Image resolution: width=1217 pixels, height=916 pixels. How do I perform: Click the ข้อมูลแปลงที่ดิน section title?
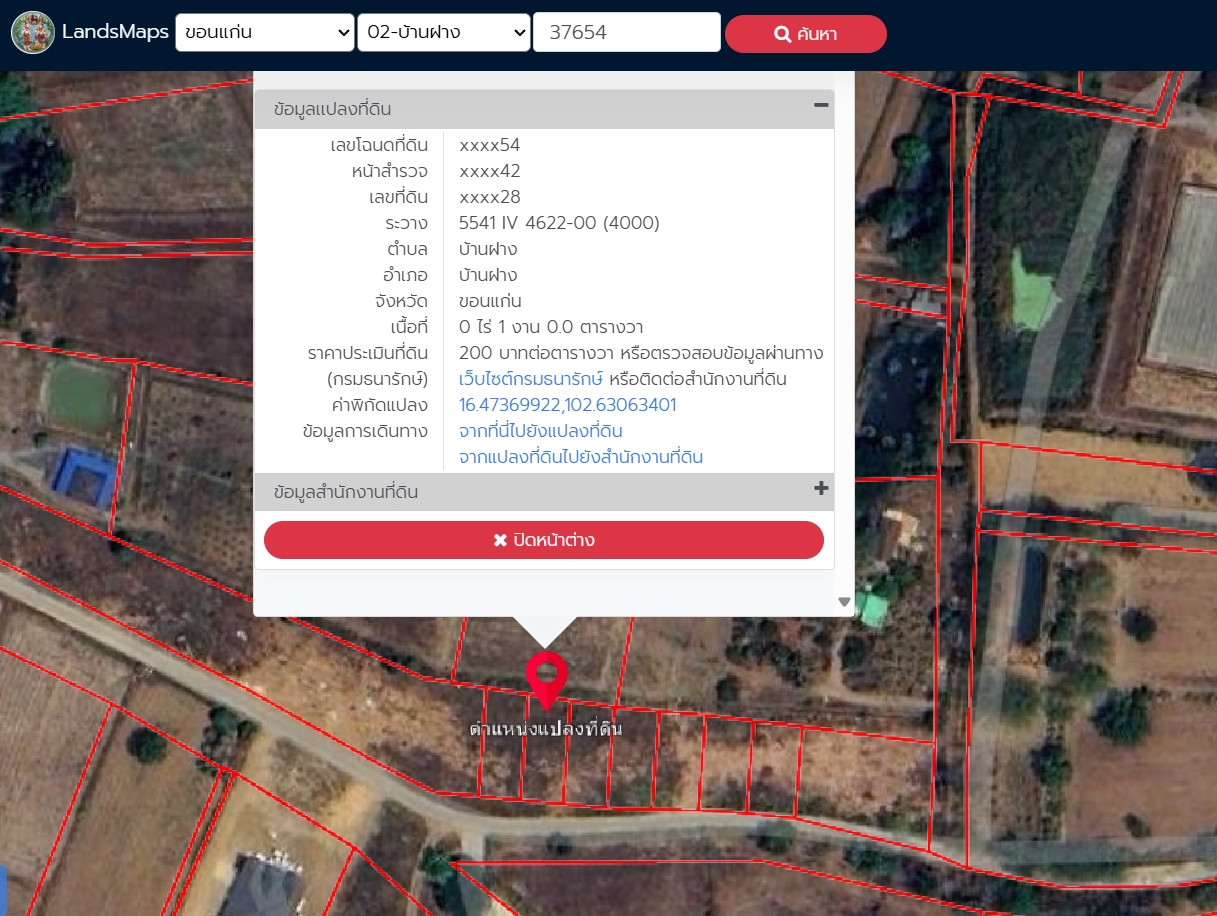339,109
